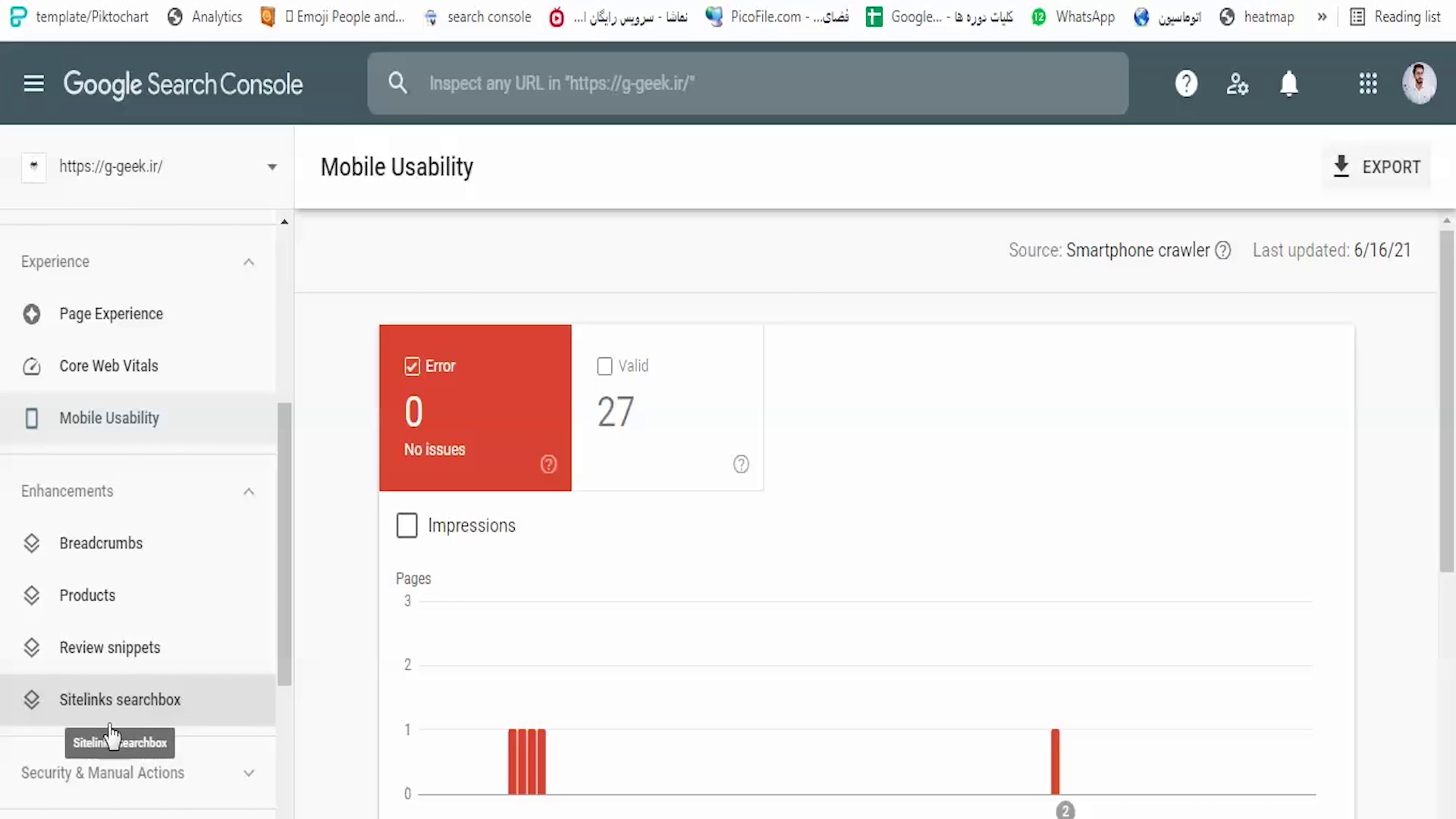
Task: Click help icon in Valid card
Action: pyautogui.click(x=741, y=464)
